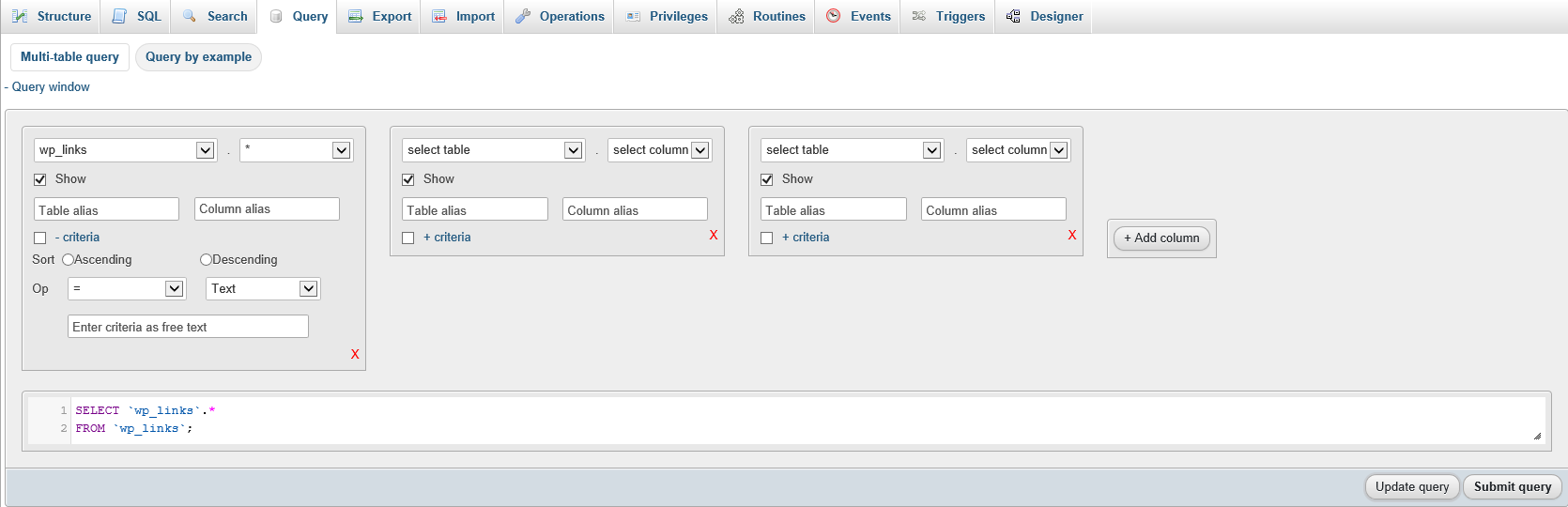
Task: Click Table alias field in wp_links box
Action: 106,209
